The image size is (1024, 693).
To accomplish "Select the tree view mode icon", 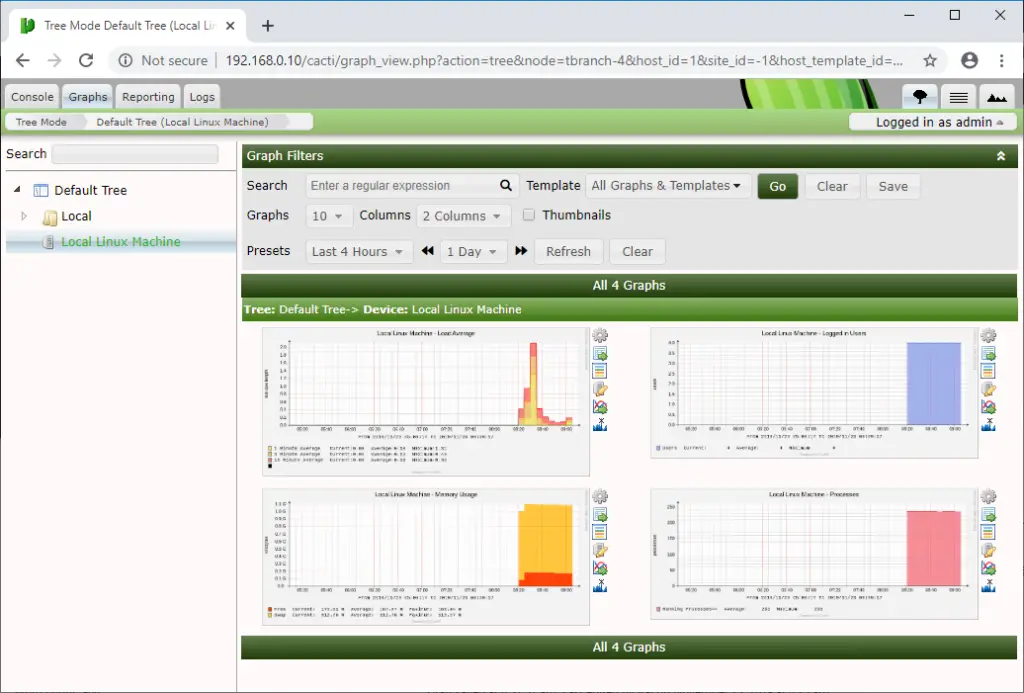I will pos(919,96).
